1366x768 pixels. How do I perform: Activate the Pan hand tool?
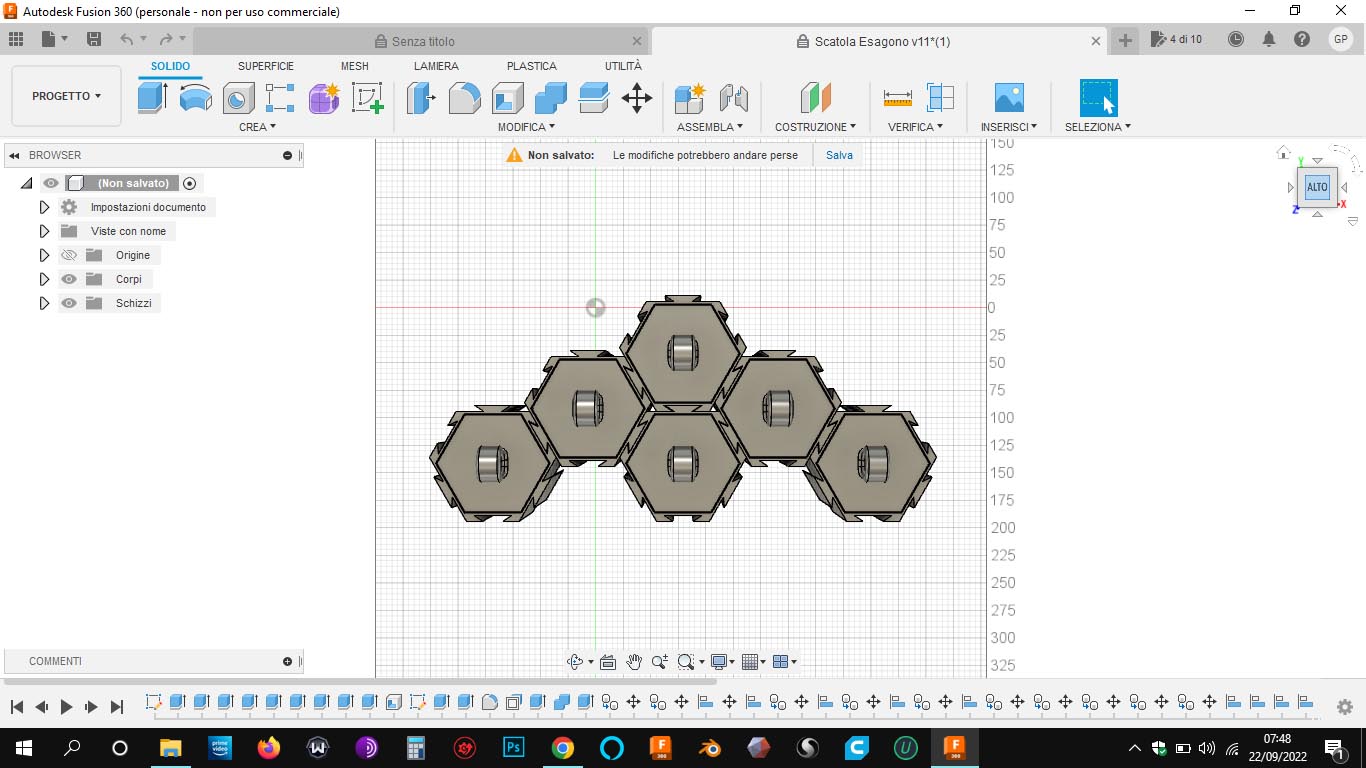633,661
